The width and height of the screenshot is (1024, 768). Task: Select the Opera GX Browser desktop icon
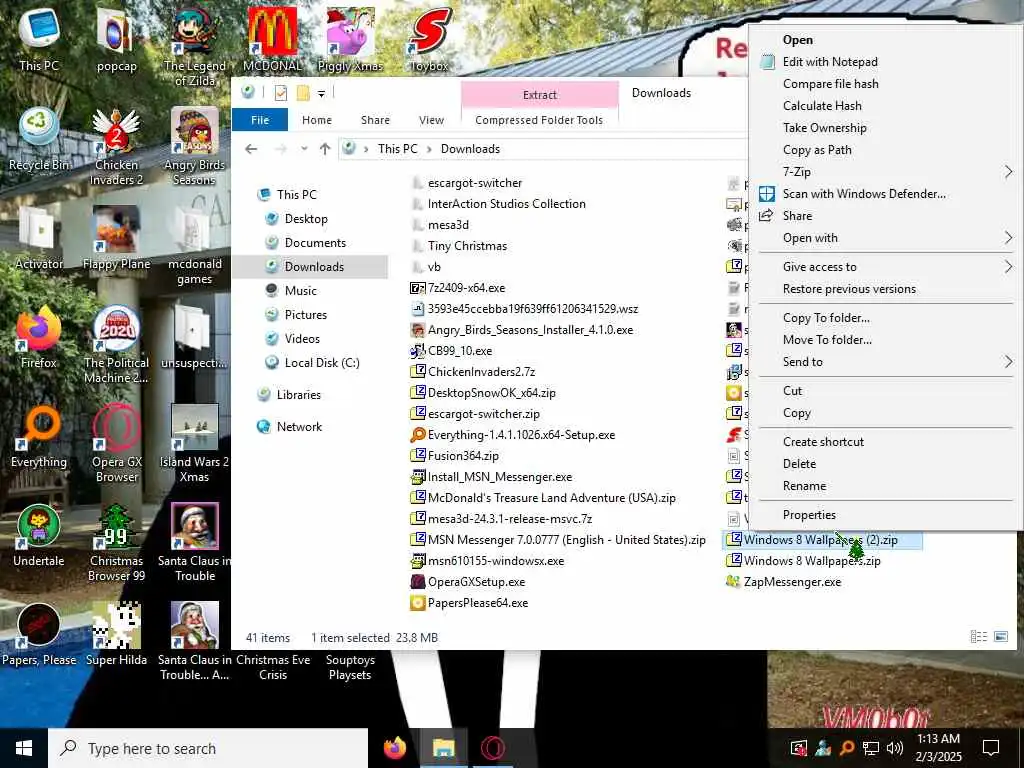coord(116,443)
